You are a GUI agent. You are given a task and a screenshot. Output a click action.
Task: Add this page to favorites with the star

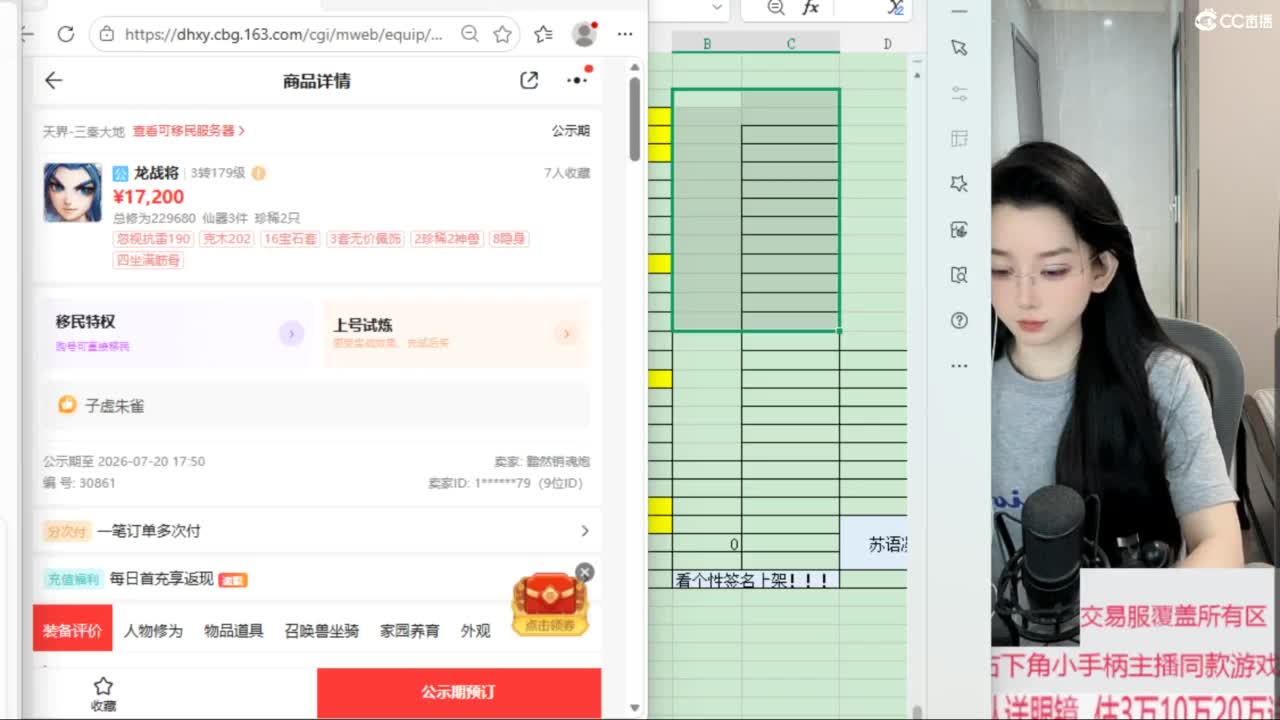(x=502, y=34)
